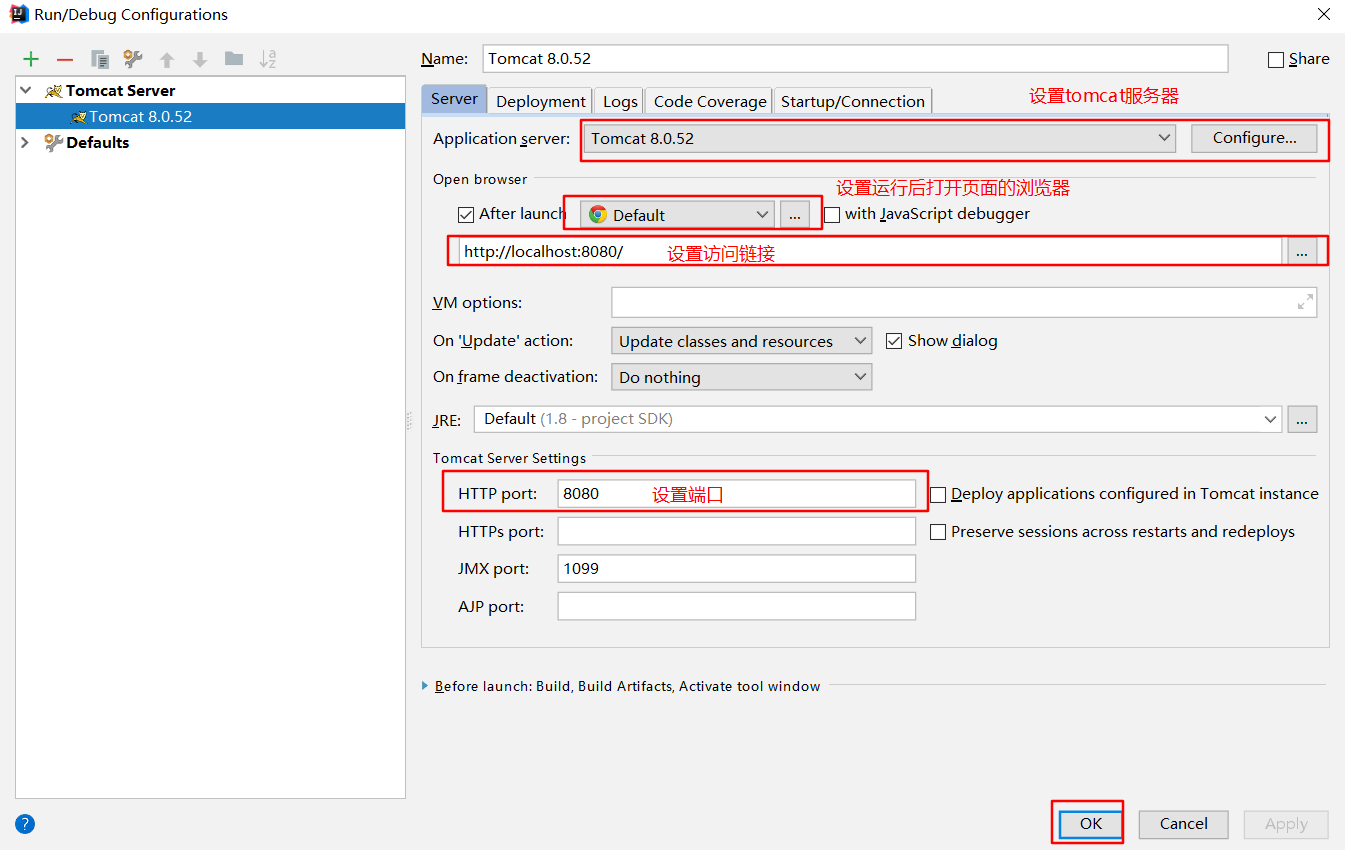
Task: Confirm with the OK button
Action: click(1090, 824)
